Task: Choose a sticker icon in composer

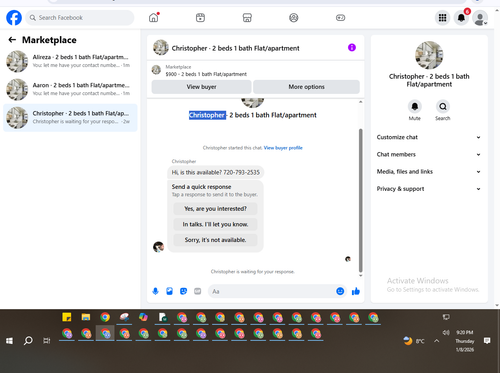Action: click(x=183, y=291)
